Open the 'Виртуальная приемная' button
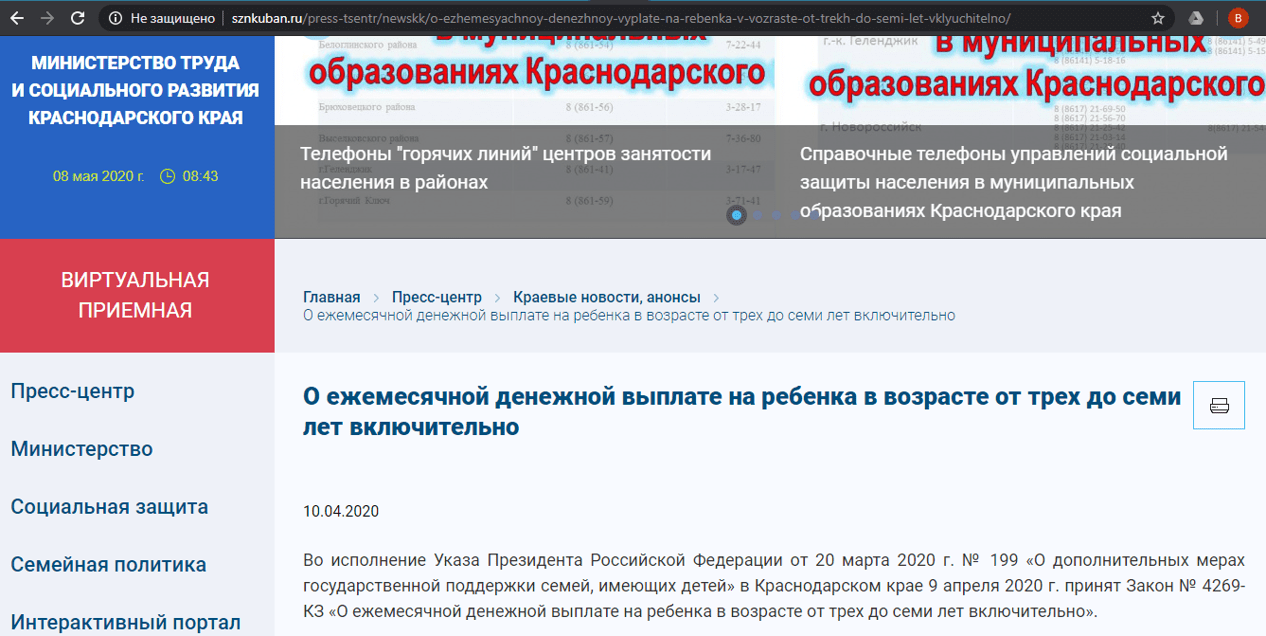Viewport: 1266px width, 636px height. 137,295
